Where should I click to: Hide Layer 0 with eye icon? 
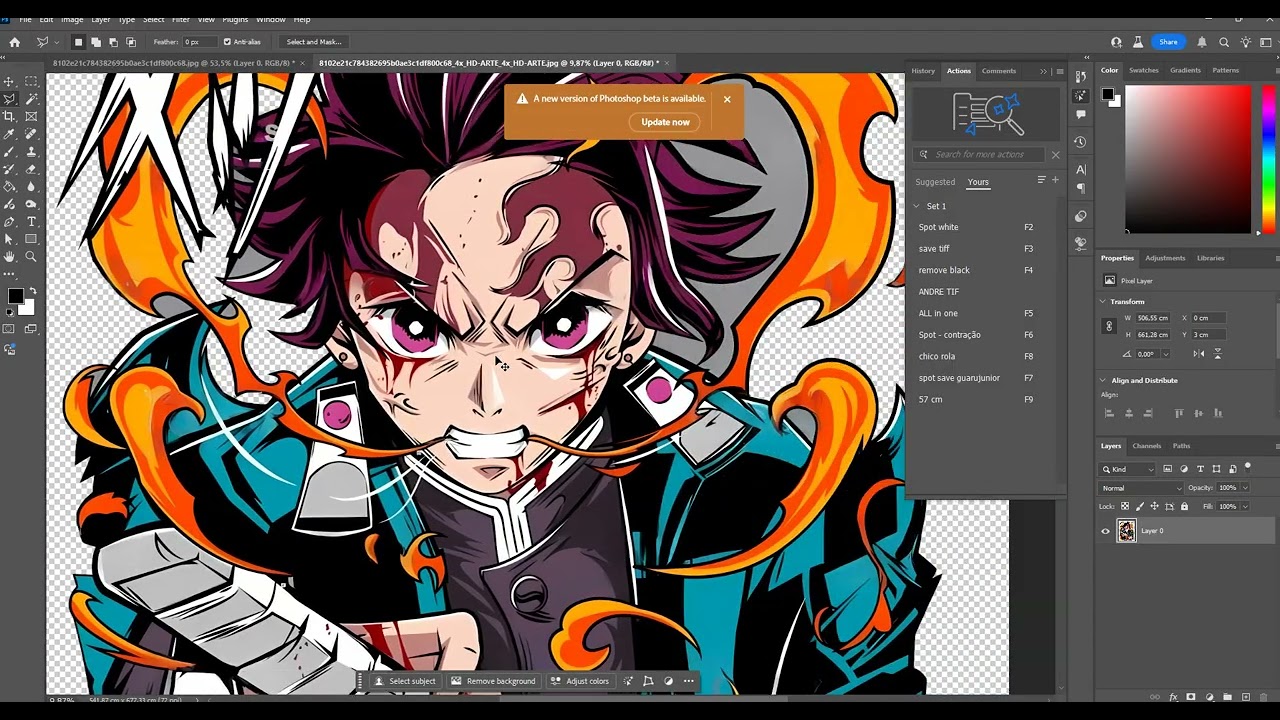pos(1105,531)
